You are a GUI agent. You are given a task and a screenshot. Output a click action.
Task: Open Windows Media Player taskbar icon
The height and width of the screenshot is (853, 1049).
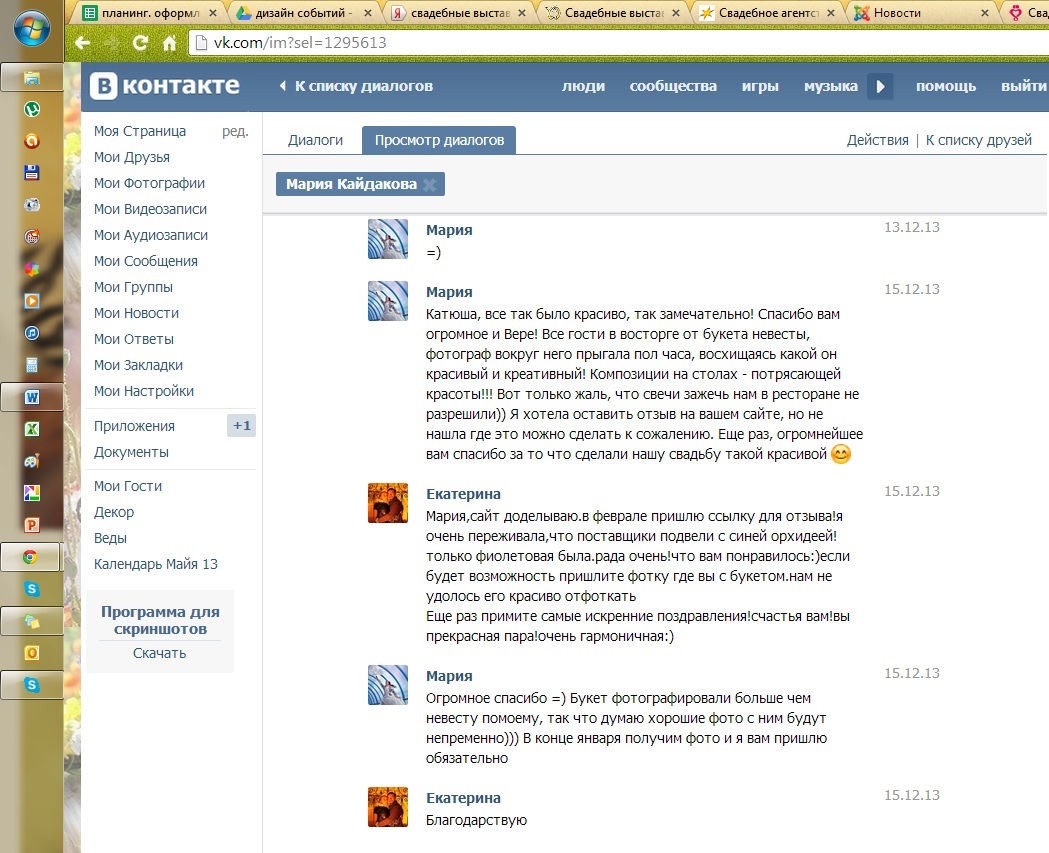click(31, 301)
